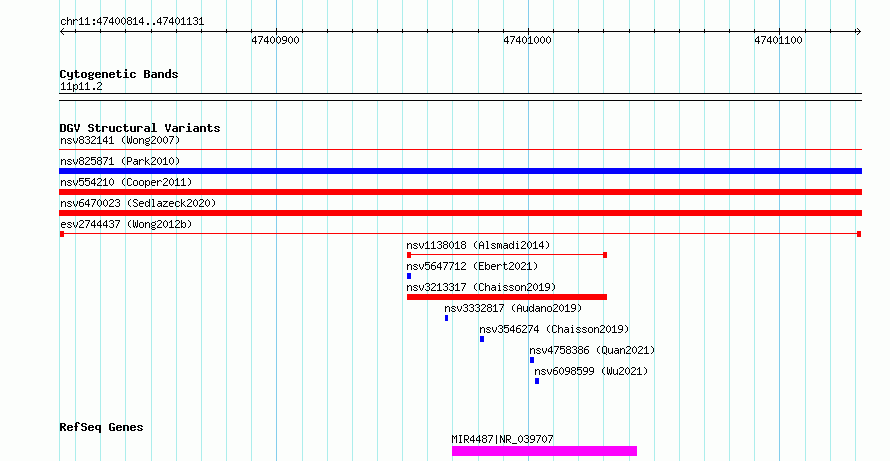Click the nsv832141 (Wong2007) variant label
Image resolution: width=890 pixels, height=461 pixels.
click(120, 140)
